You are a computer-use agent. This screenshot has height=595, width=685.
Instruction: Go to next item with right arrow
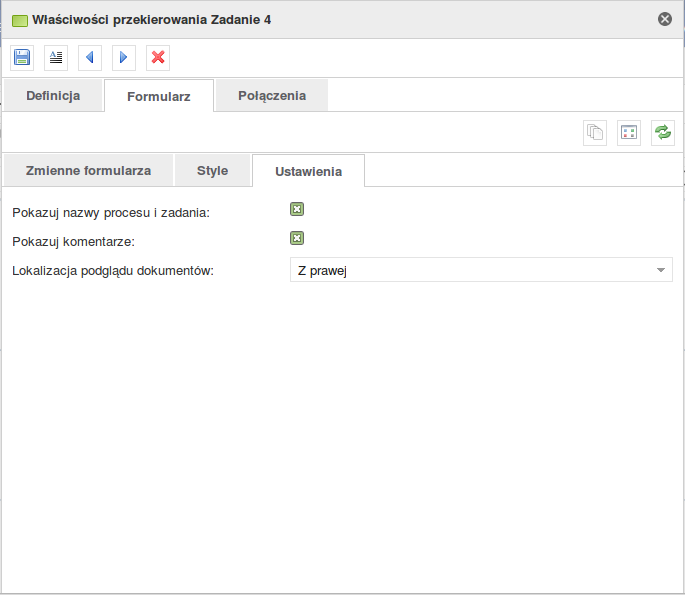click(x=124, y=58)
